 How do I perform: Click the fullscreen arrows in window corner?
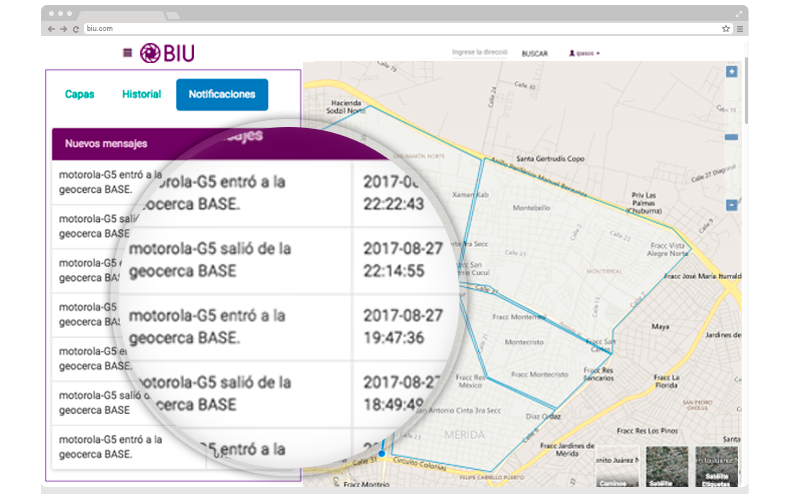(739, 14)
